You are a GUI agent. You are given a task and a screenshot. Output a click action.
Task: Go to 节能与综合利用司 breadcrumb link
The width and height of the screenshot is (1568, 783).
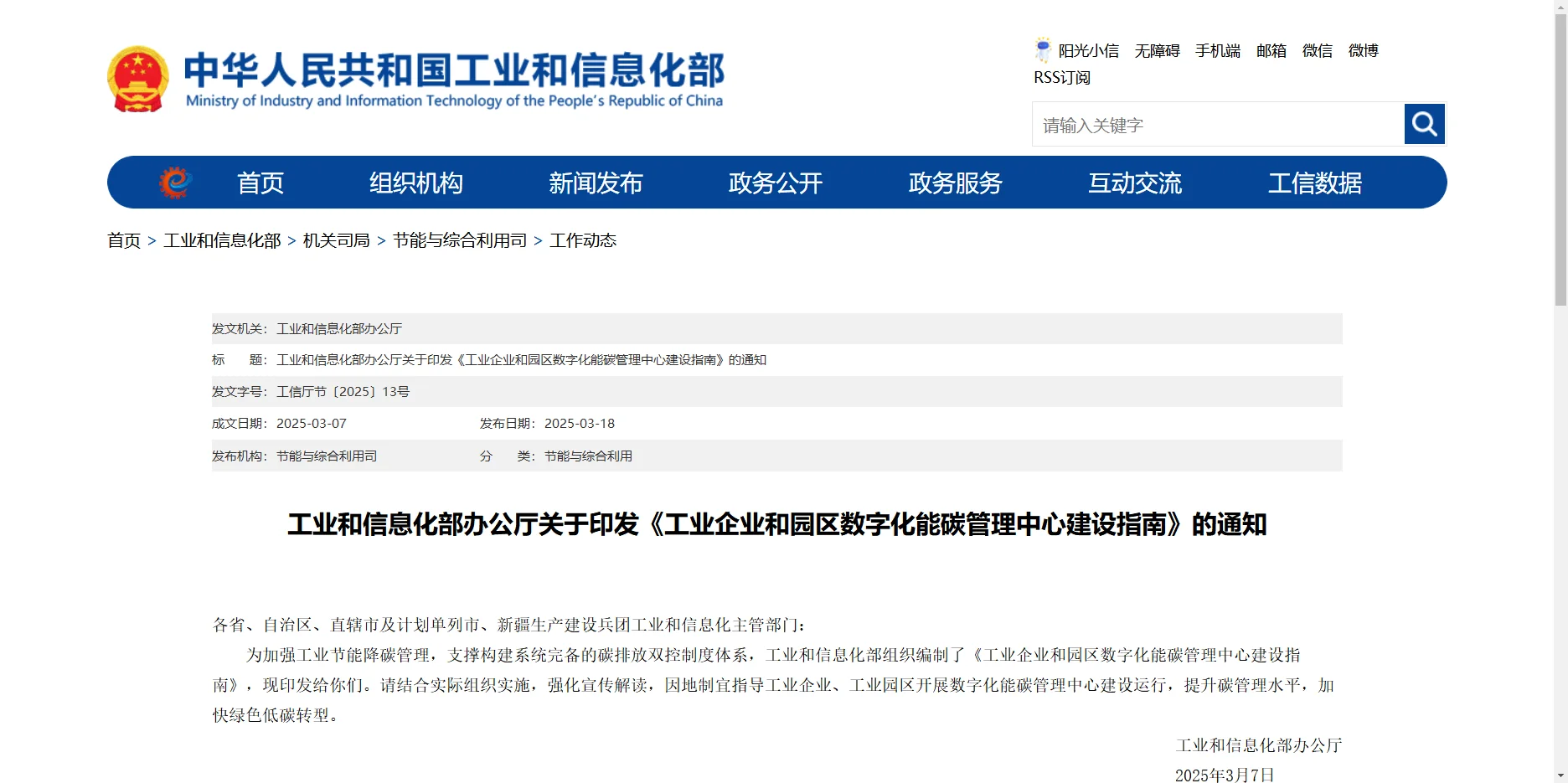point(459,240)
